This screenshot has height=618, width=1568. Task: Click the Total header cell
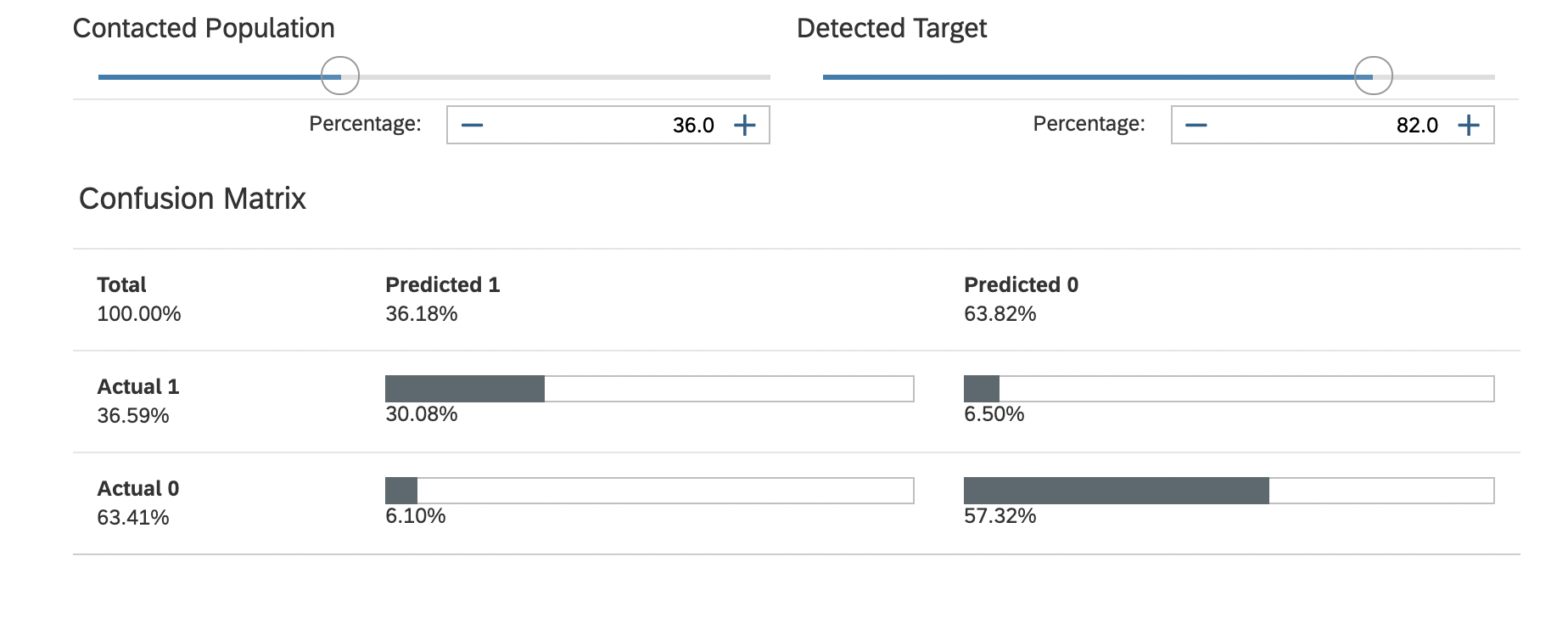(121, 285)
